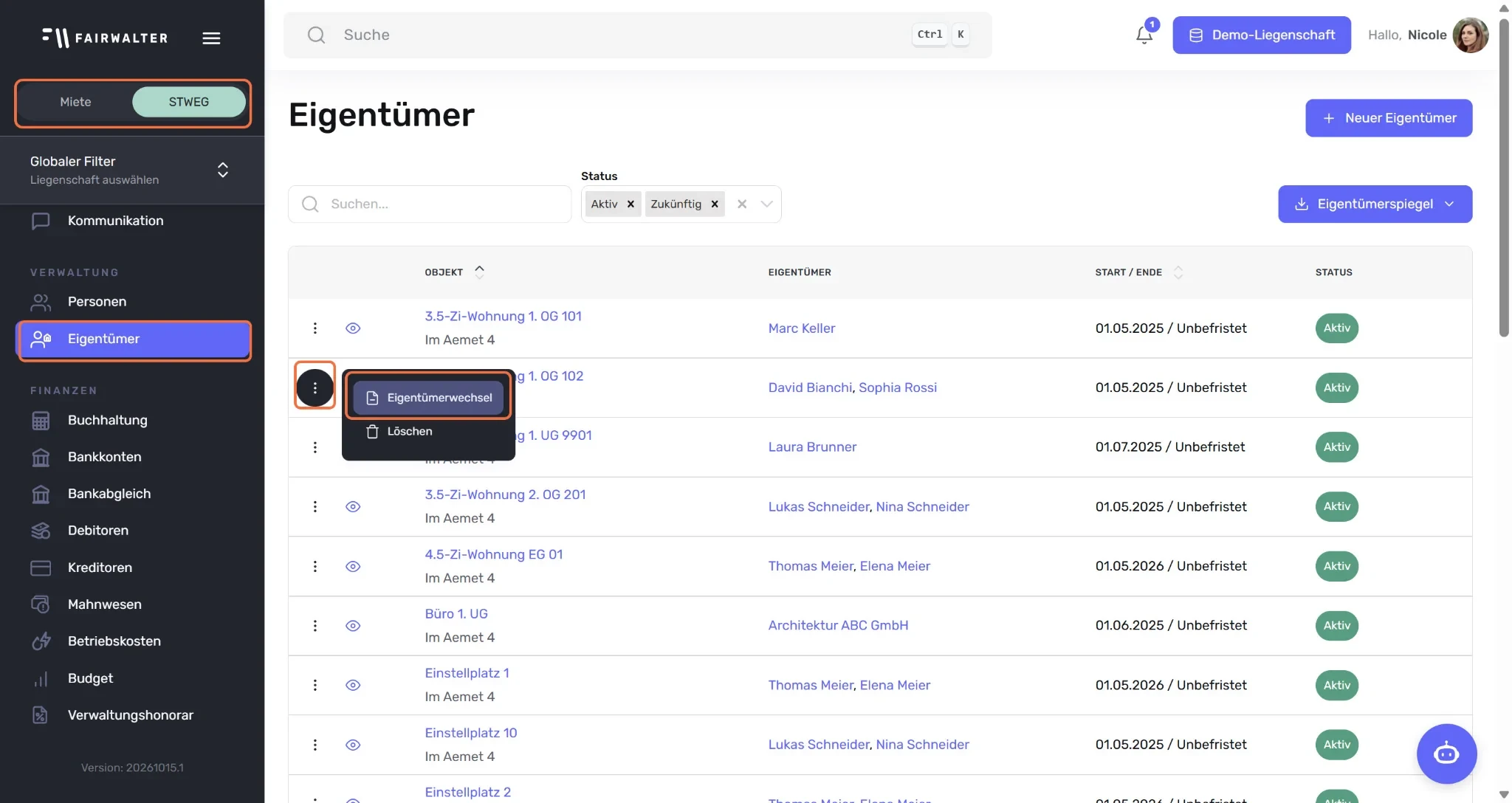Open Mahnwesen from sidebar

104,605
